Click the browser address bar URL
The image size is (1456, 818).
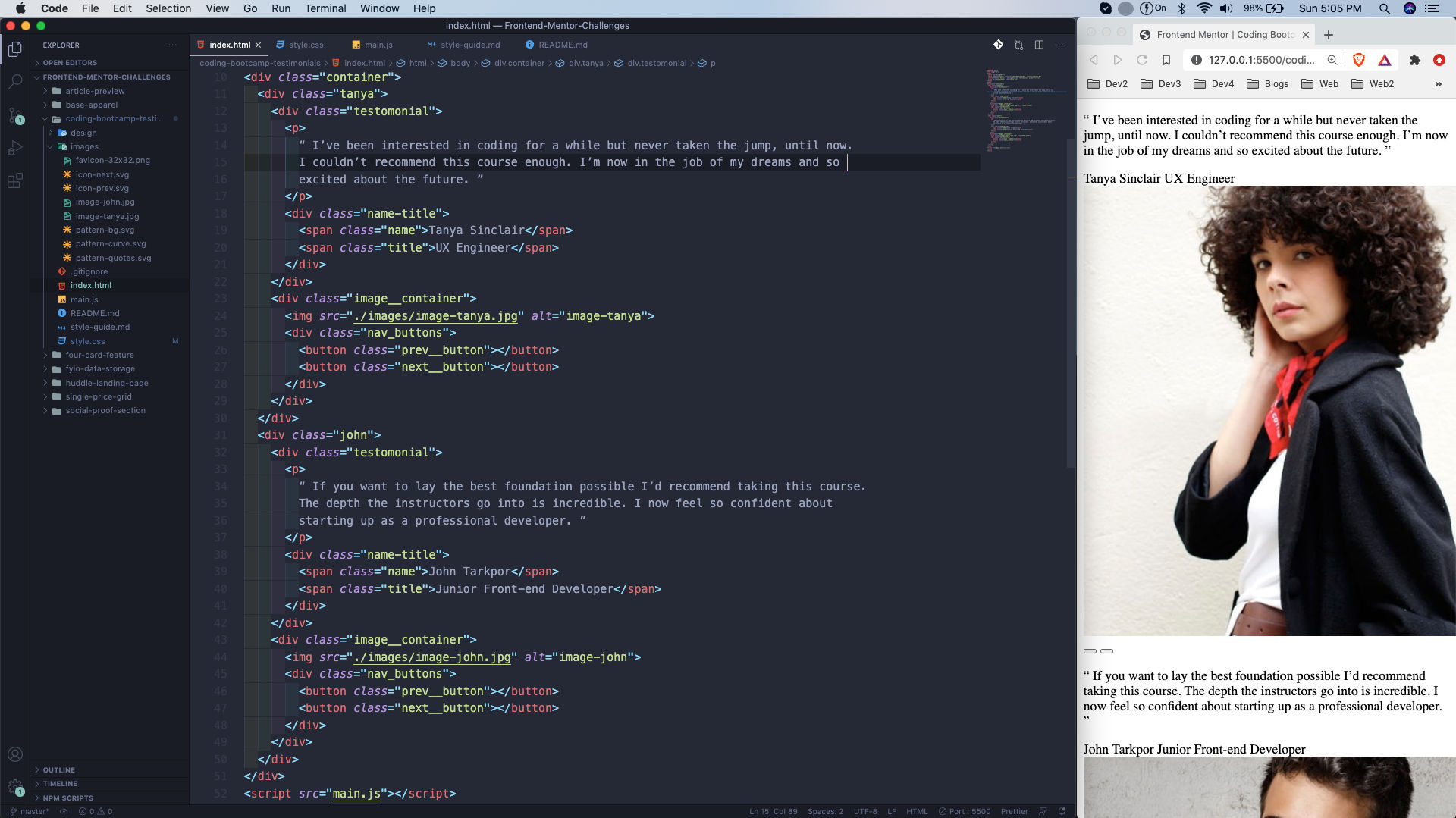coord(1260,60)
